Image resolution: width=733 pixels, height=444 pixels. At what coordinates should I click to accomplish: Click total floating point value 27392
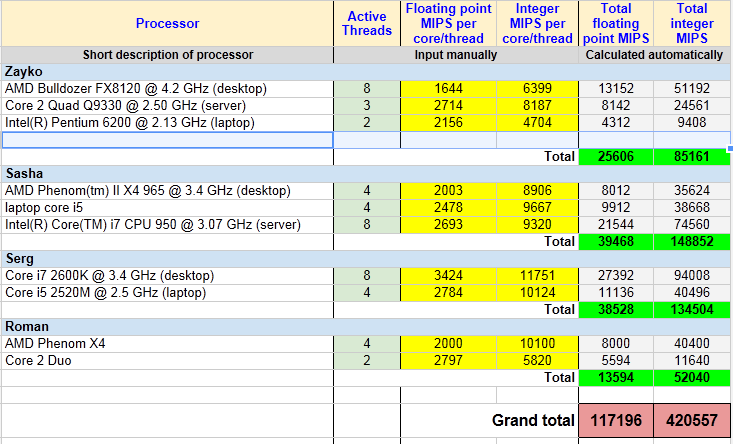click(x=616, y=276)
